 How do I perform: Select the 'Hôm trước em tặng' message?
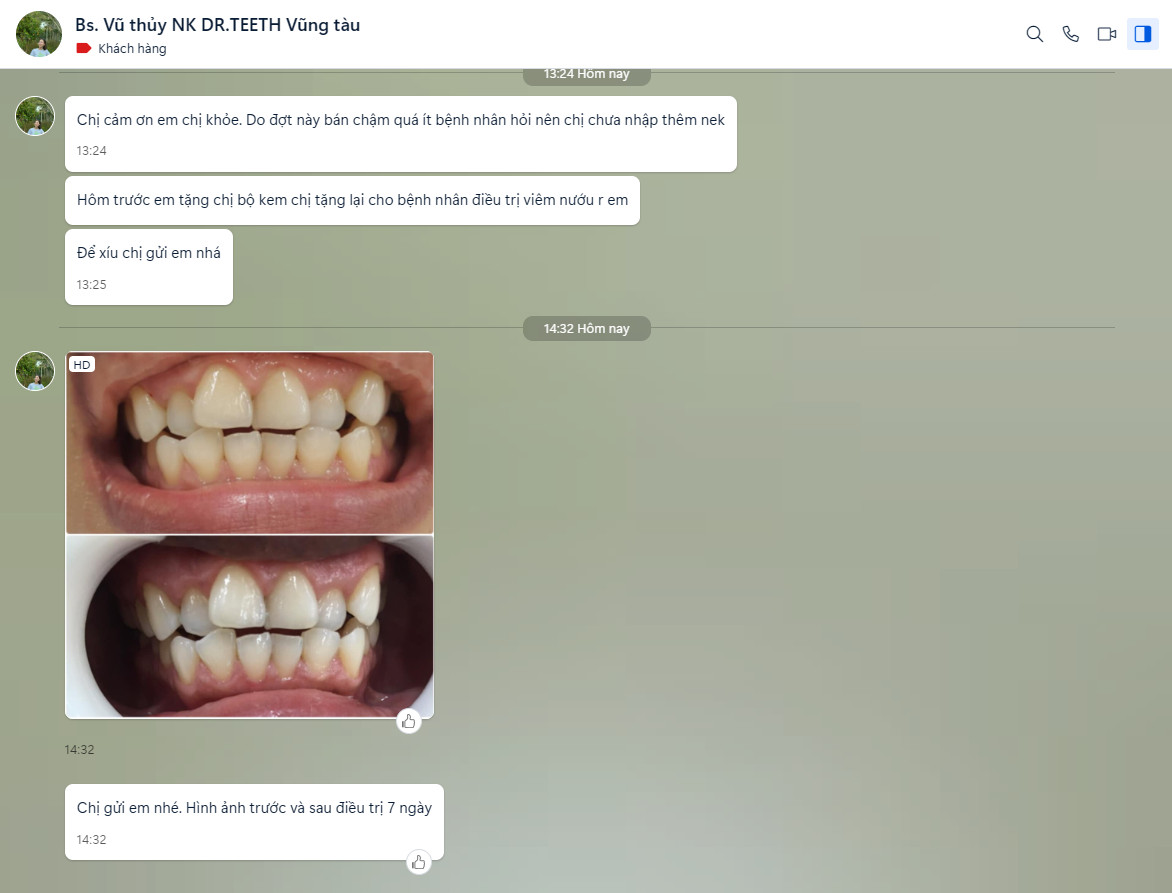(x=352, y=200)
